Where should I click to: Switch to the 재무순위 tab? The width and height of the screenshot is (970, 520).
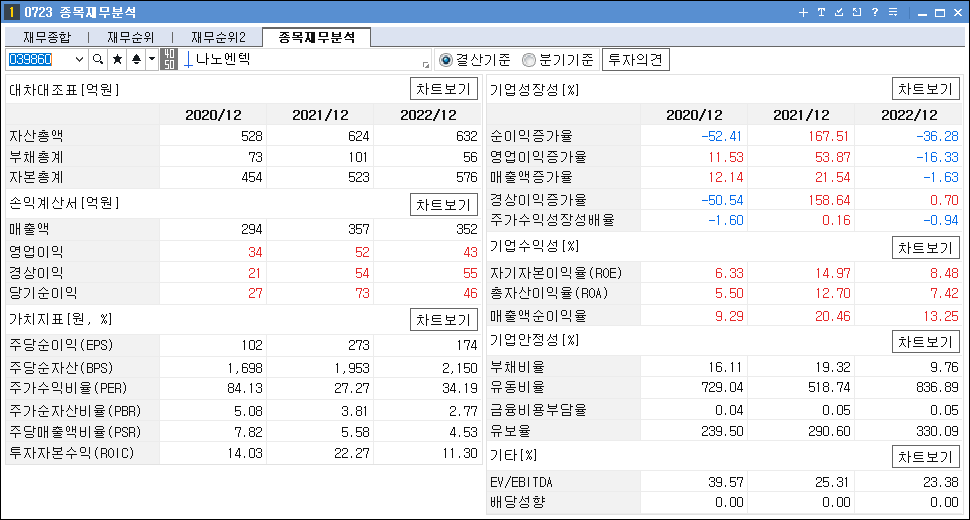[x=131, y=38]
